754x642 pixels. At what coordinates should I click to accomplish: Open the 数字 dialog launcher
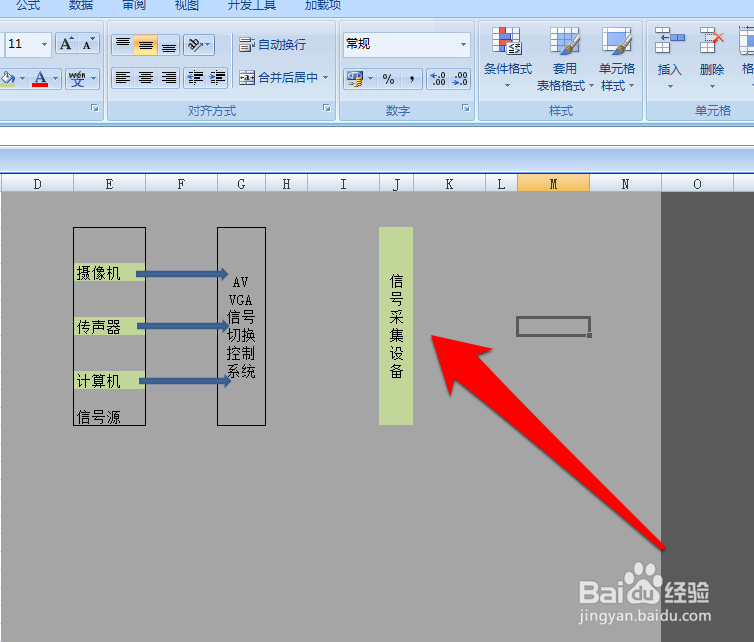[x=465, y=108]
